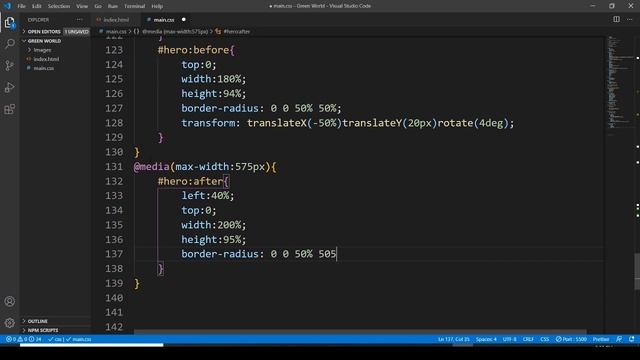Change line ending via CRLF
640x360 pixels.
point(528,339)
